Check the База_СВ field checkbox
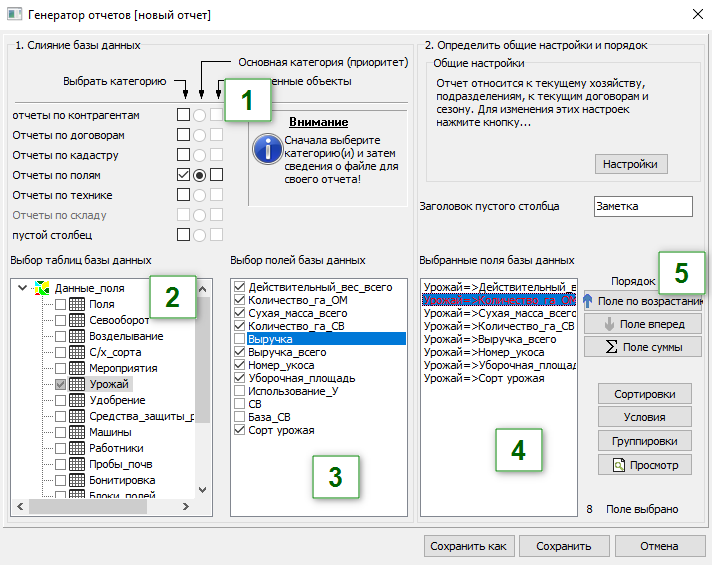 [240, 416]
